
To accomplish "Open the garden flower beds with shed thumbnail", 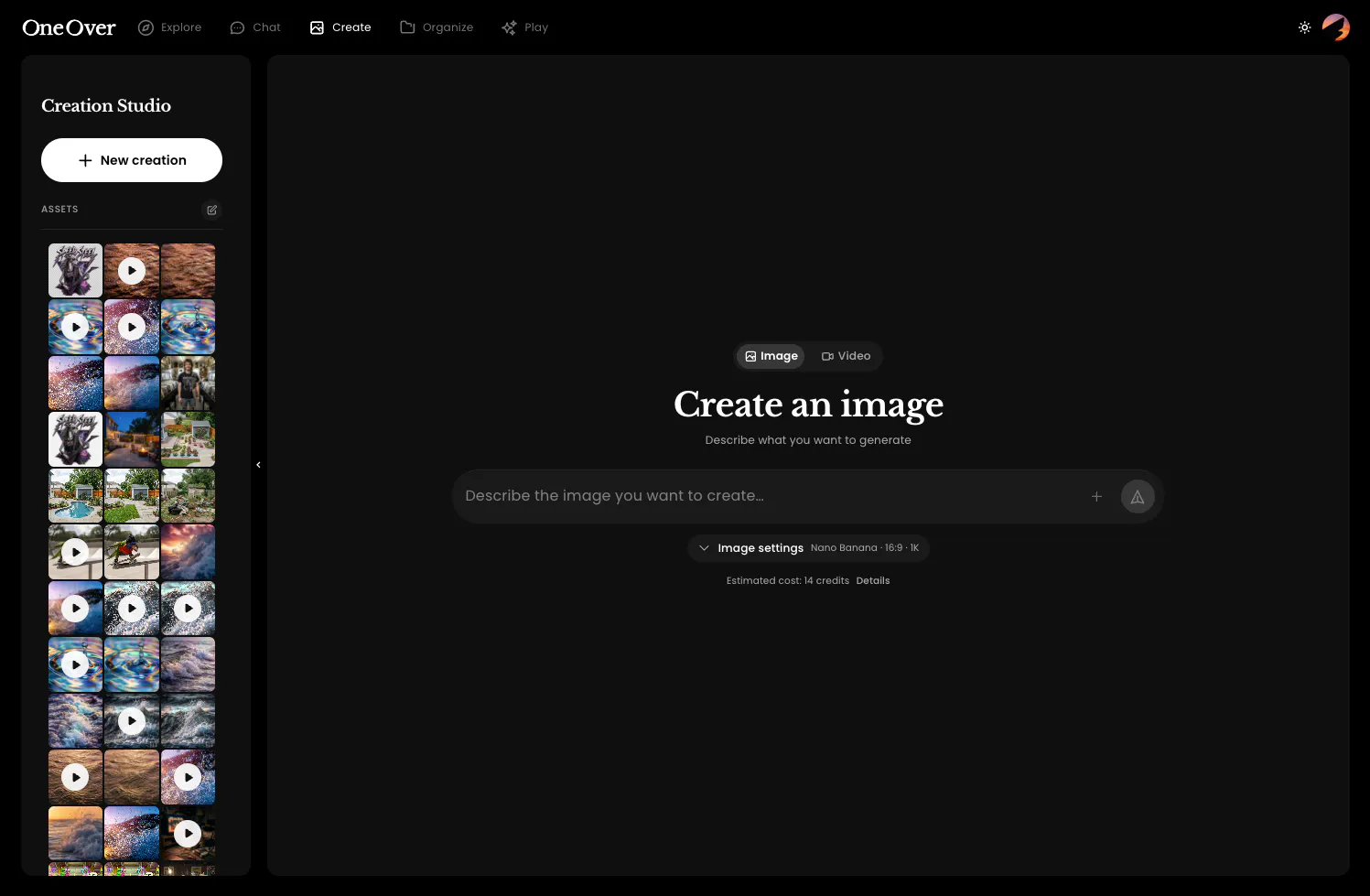I will pos(189,439).
